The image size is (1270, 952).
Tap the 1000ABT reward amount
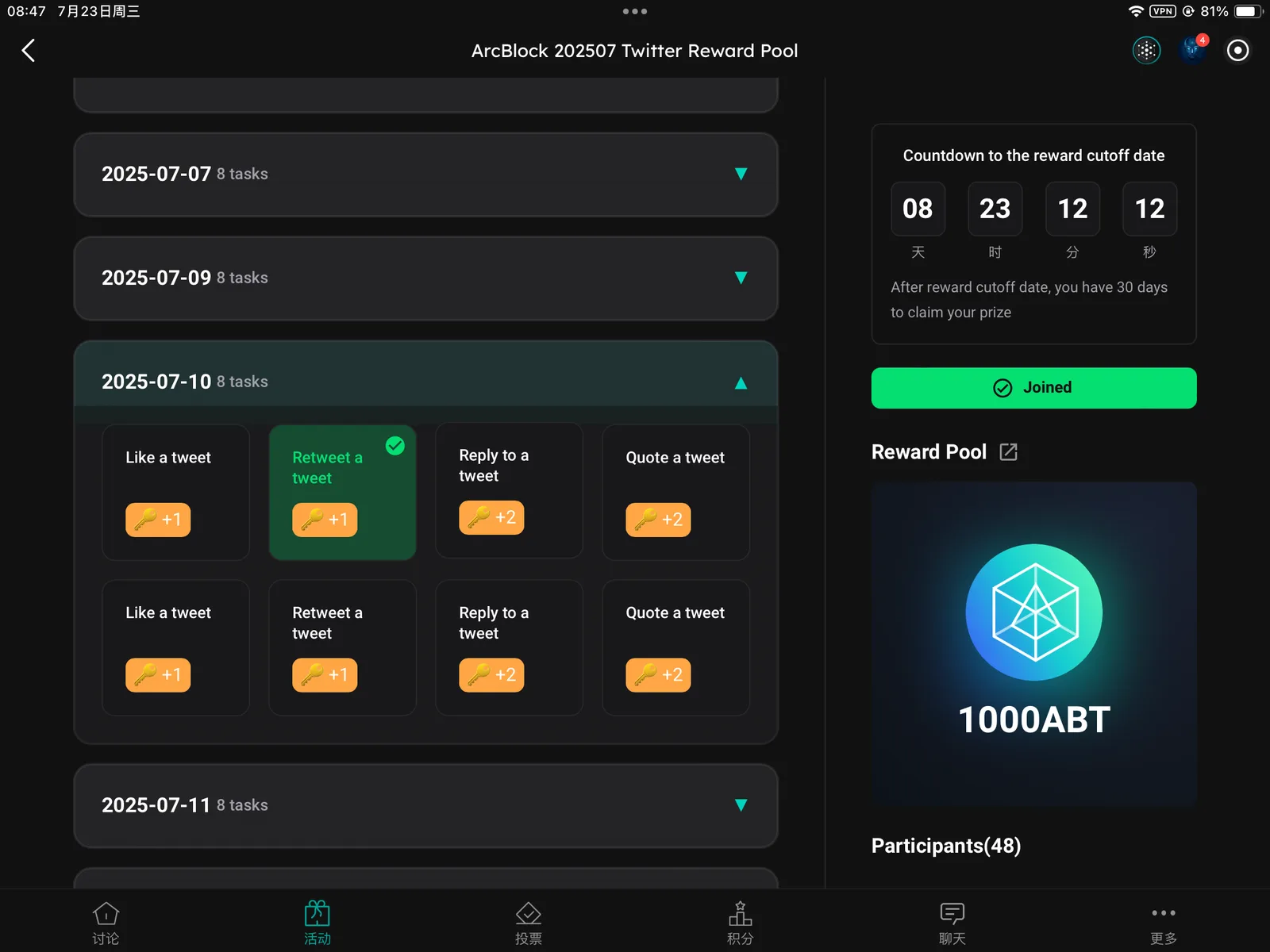pyautogui.click(x=1034, y=720)
